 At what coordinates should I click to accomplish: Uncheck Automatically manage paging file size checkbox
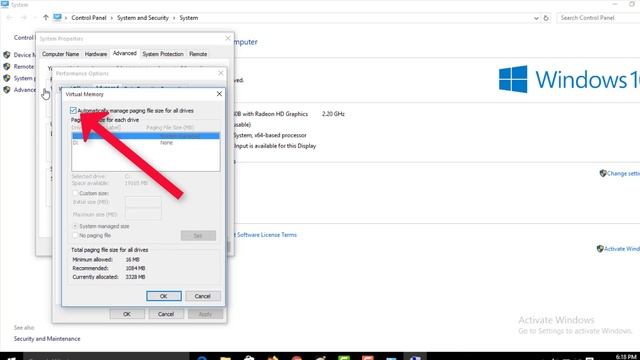pyautogui.click(x=73, y=111)
